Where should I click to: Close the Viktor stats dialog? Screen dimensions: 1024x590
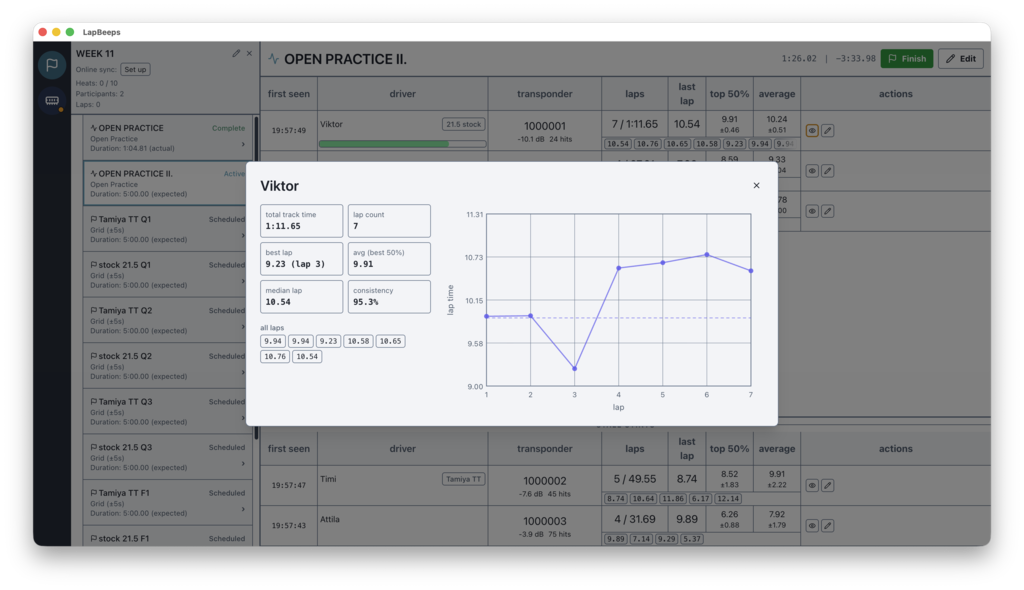point(756,185)
